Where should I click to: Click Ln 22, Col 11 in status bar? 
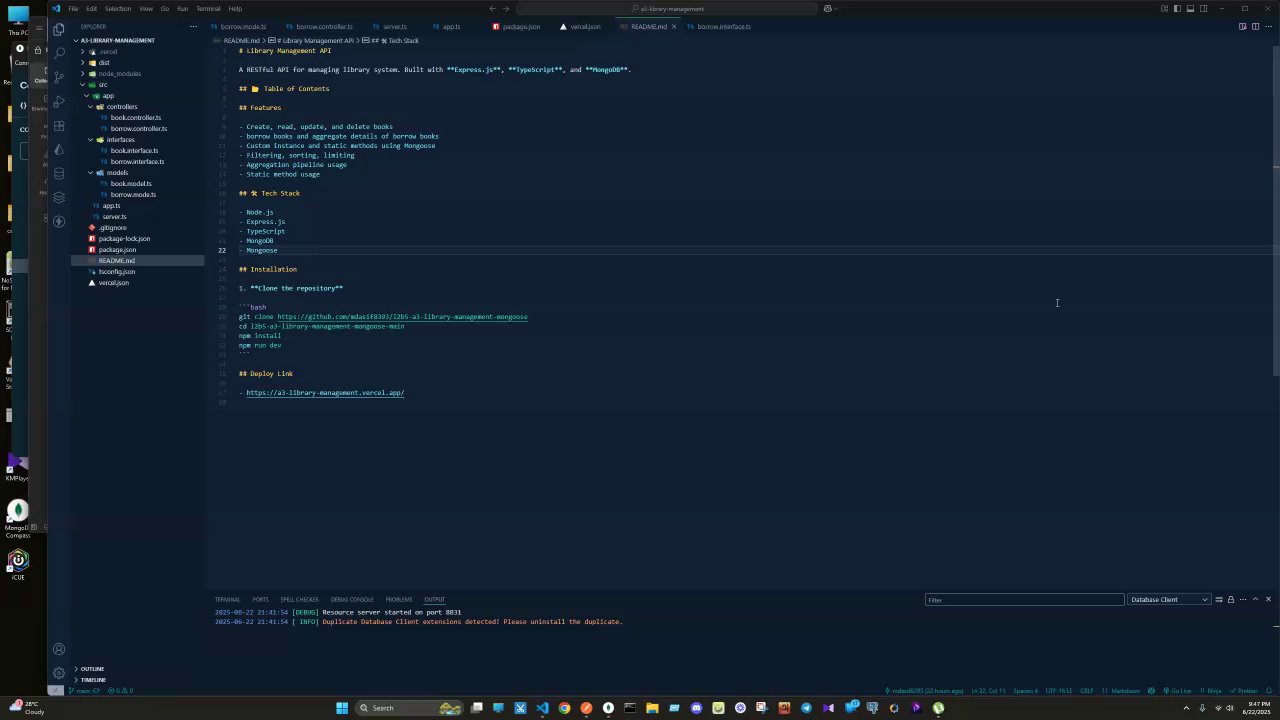[x=988, y=691]
